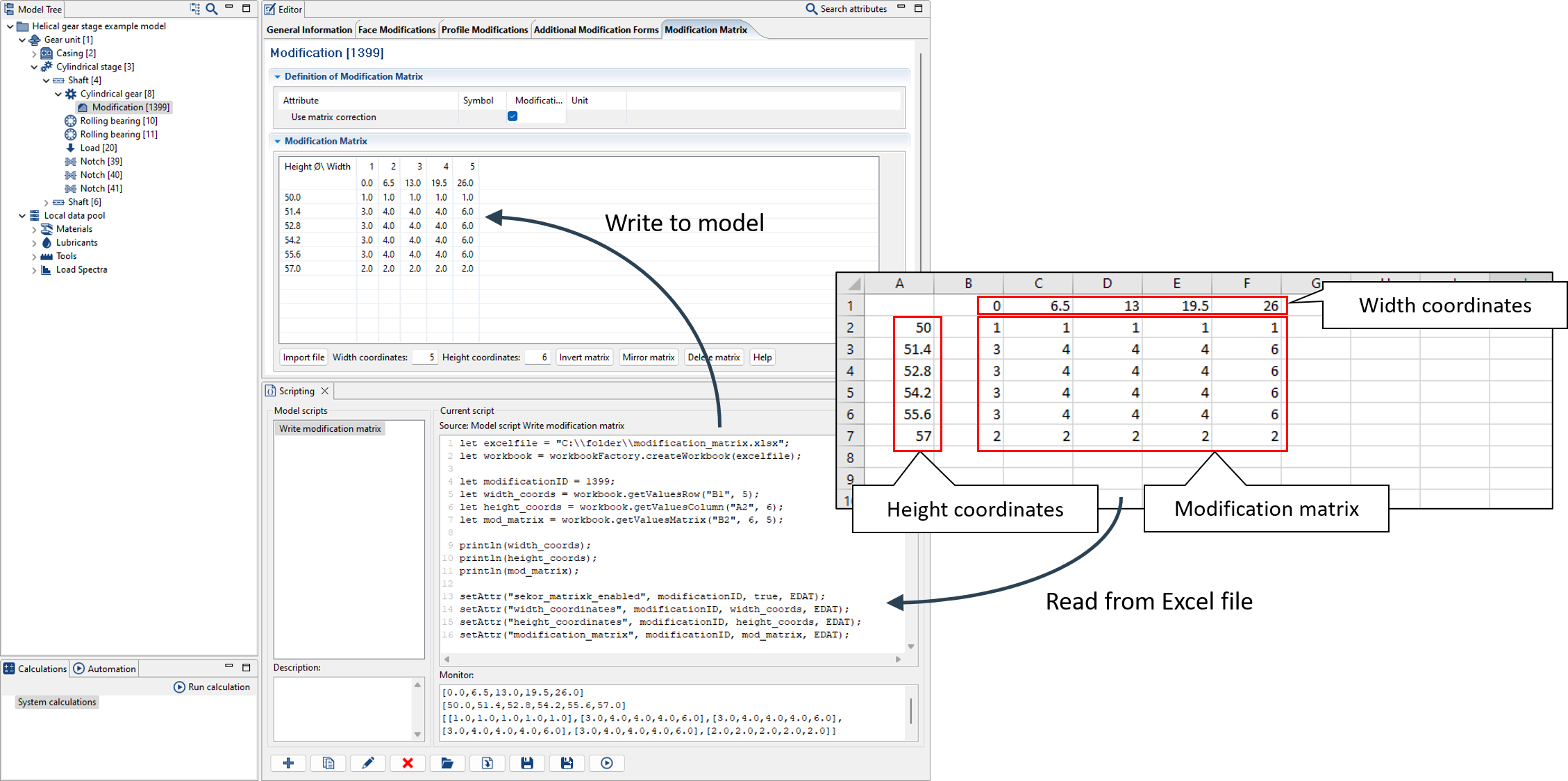Edit the script with the pencil icon
This screenshot has height=781, width=1568.
tap(367, 762)
